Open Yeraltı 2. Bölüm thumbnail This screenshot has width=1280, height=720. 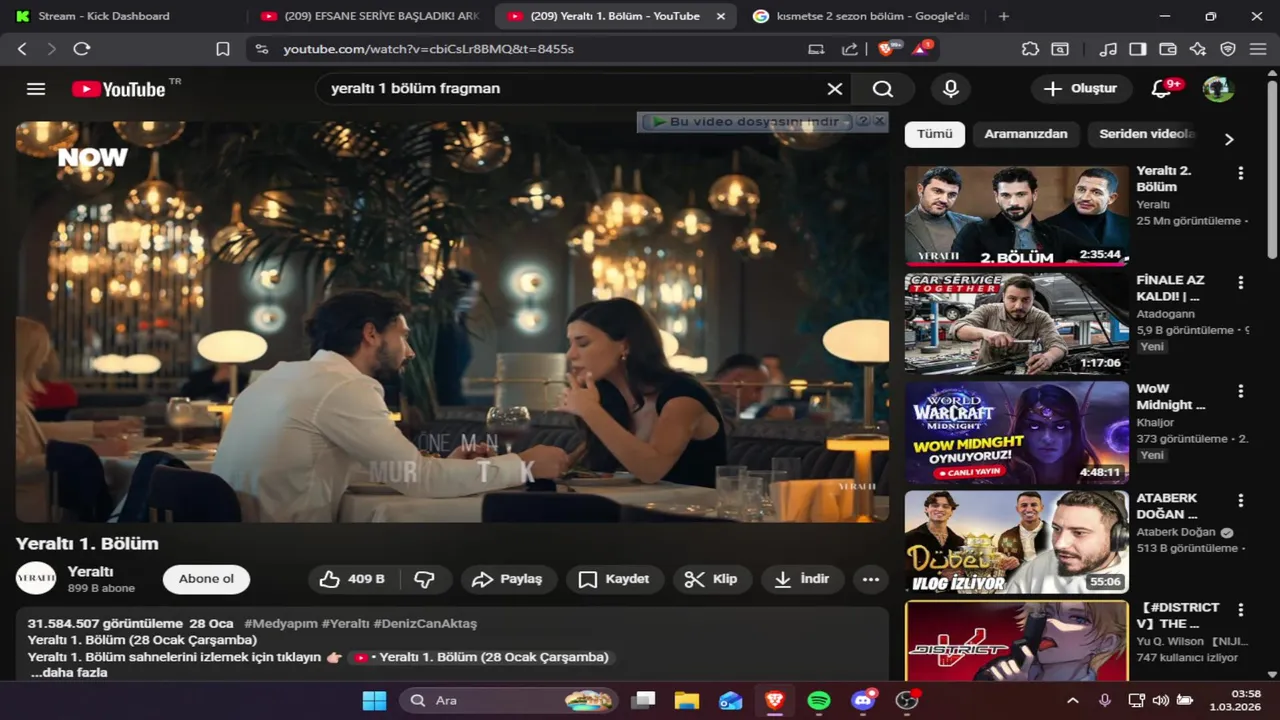pyautogui.click(x=1017, y=216)
